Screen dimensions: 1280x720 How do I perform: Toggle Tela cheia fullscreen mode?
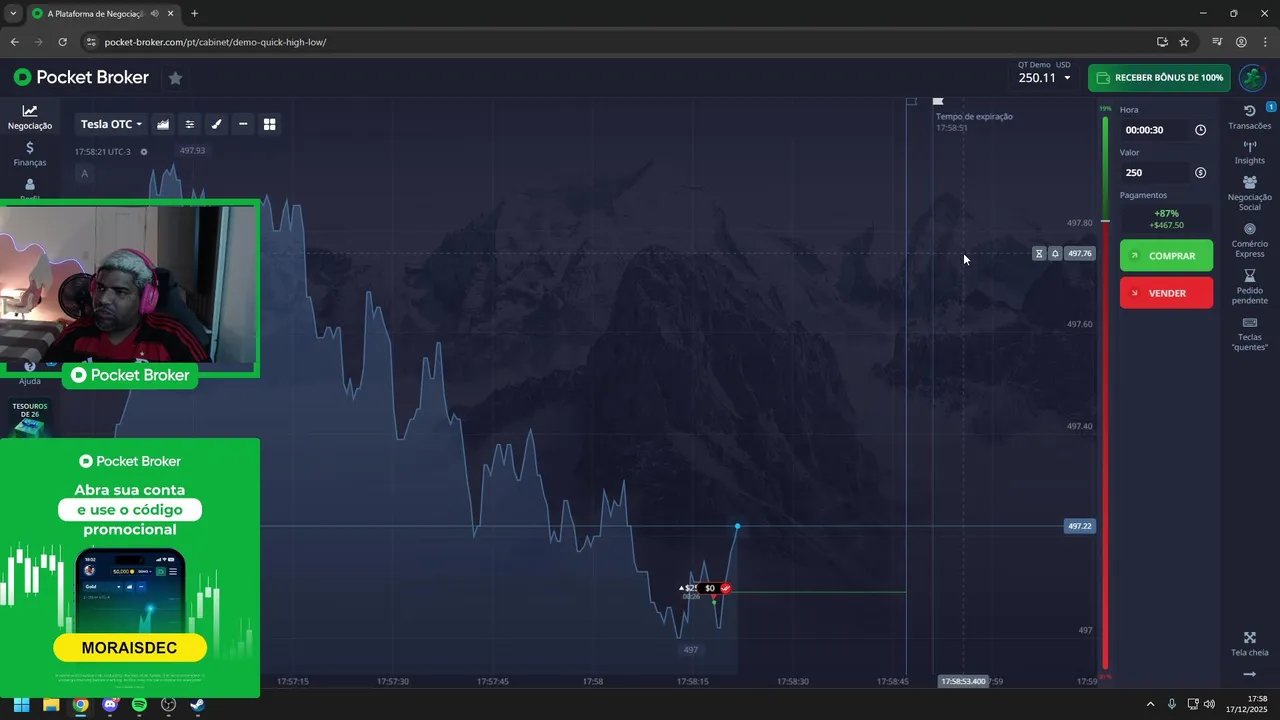pyautogui.click(x=1250, y=644)
